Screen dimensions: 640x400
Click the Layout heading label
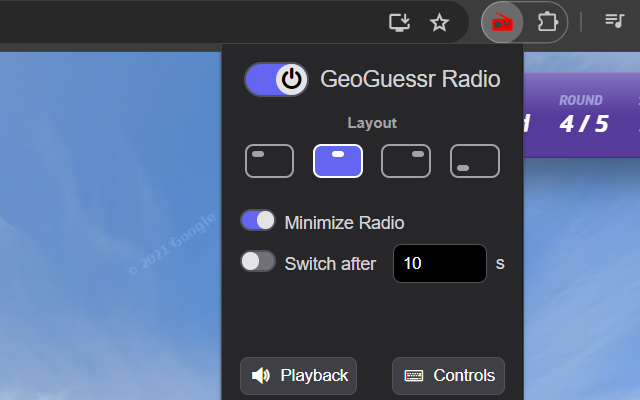pyautogui.click(x=372, y=123)
